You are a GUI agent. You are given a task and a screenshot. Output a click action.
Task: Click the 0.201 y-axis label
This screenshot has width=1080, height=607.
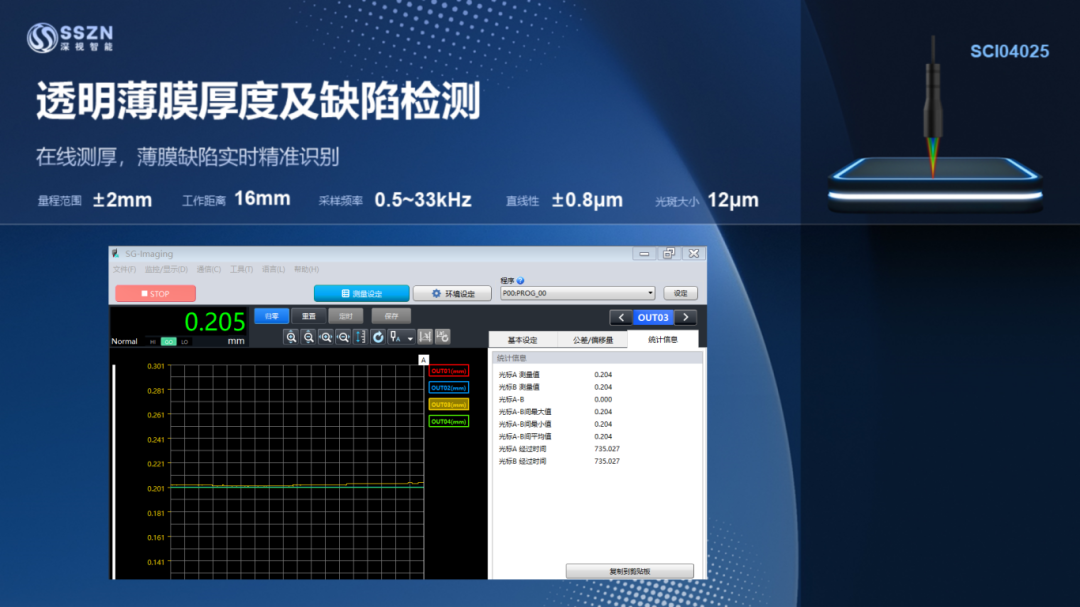pyautogui.click(x=156, y=488)
